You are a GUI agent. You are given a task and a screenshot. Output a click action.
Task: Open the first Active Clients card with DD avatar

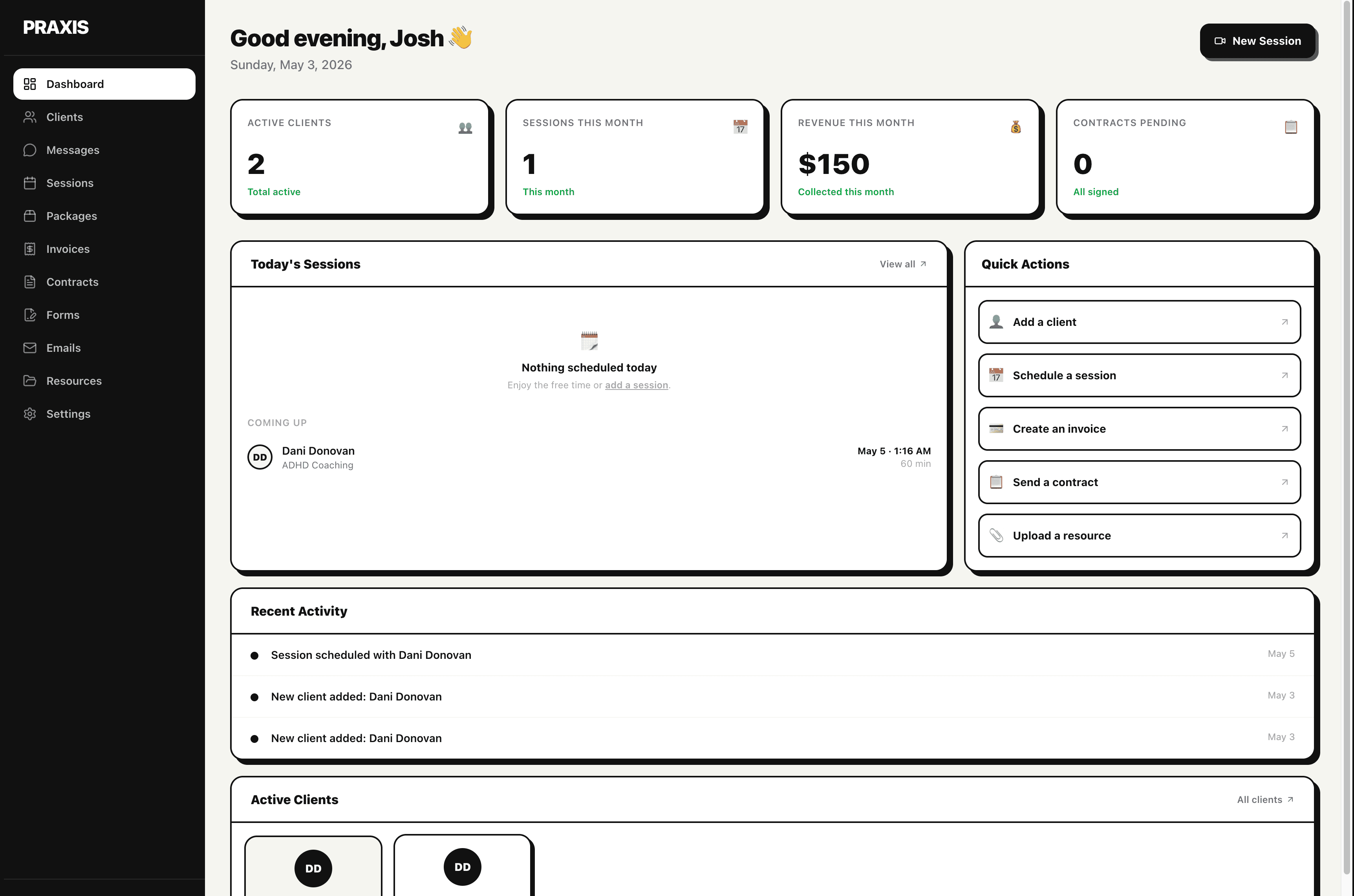[x=313, y=866]
